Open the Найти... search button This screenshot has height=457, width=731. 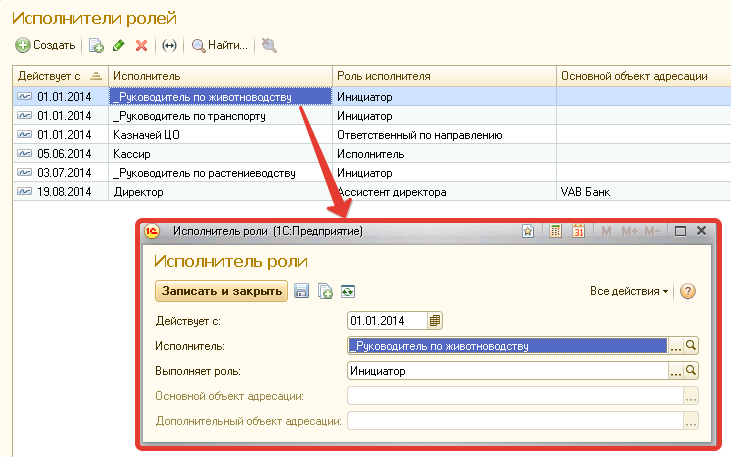tap(219, 45)
